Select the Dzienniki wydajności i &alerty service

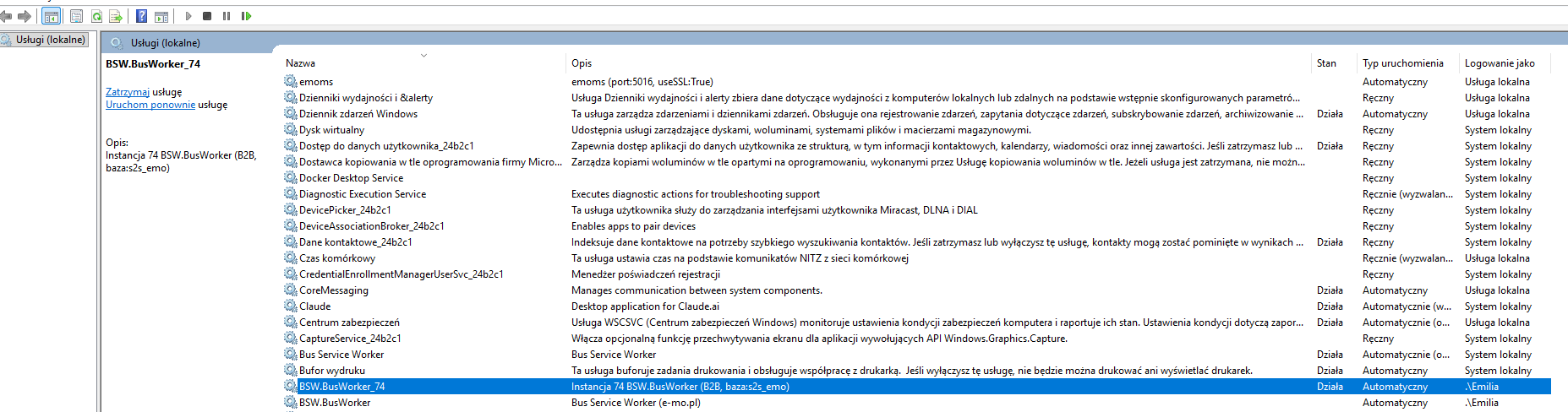click(x=365, y=98)
